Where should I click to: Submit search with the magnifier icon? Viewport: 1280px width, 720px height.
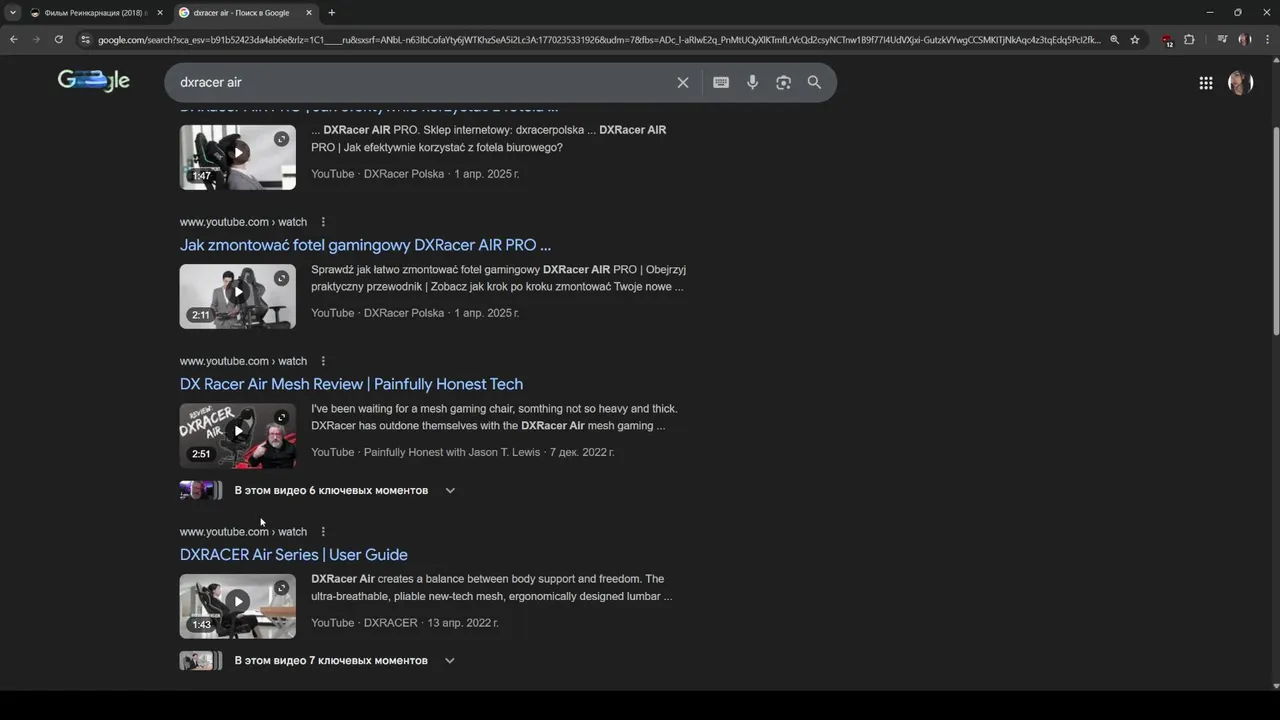[x=814, y=82]
